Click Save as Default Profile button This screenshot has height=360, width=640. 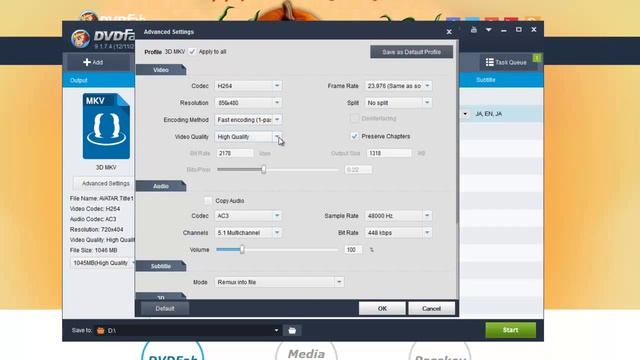pos(411,52)
